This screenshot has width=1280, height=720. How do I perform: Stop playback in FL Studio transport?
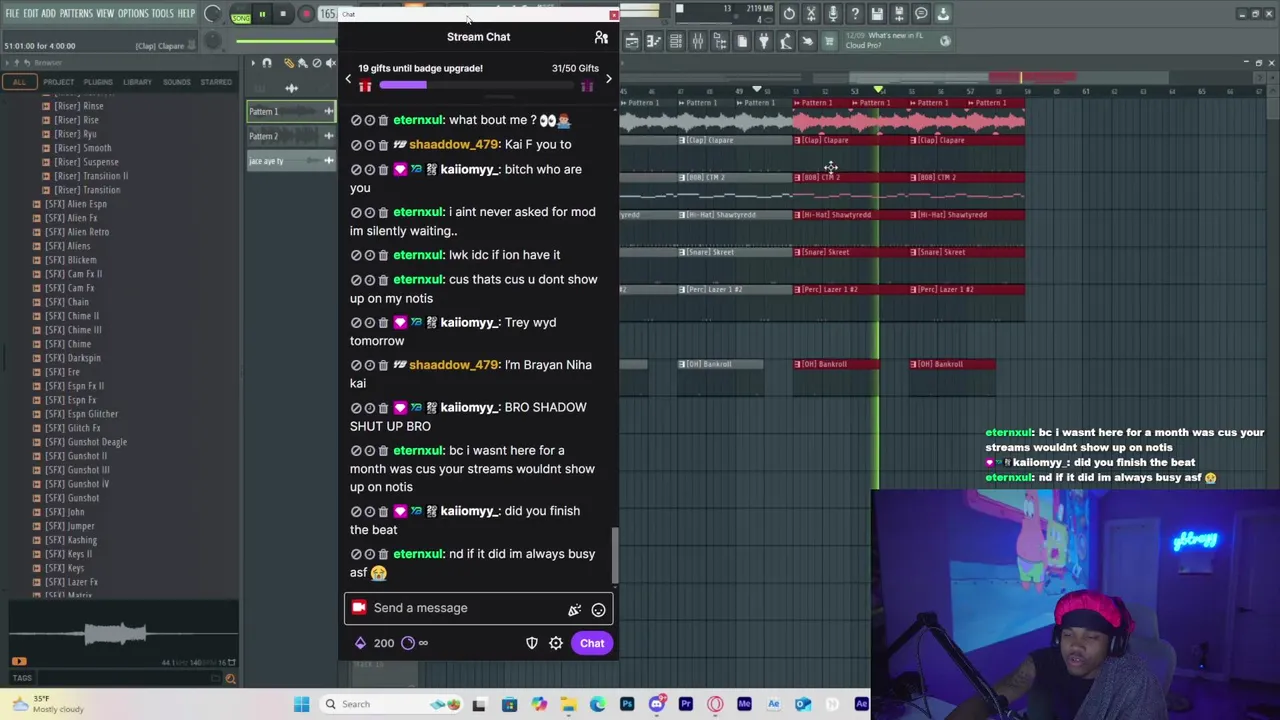(283, 15)
